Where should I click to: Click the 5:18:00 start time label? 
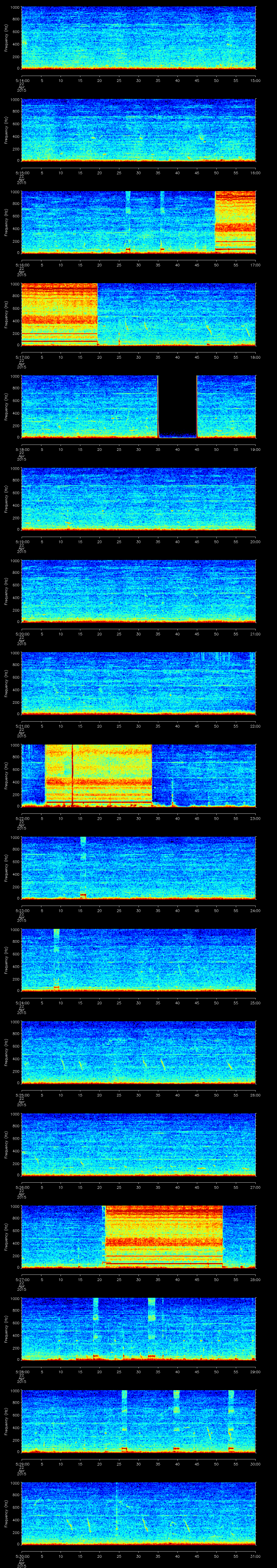(x=22, y=449)
